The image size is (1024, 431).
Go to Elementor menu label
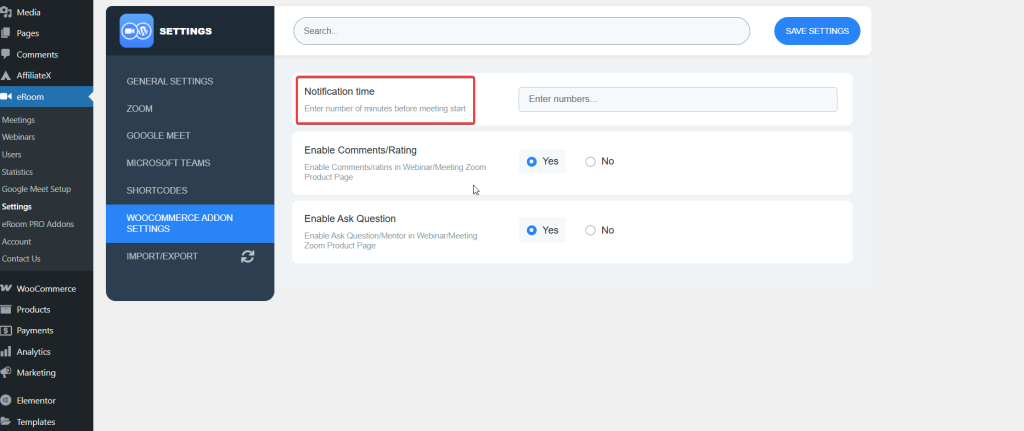point(36,401)
